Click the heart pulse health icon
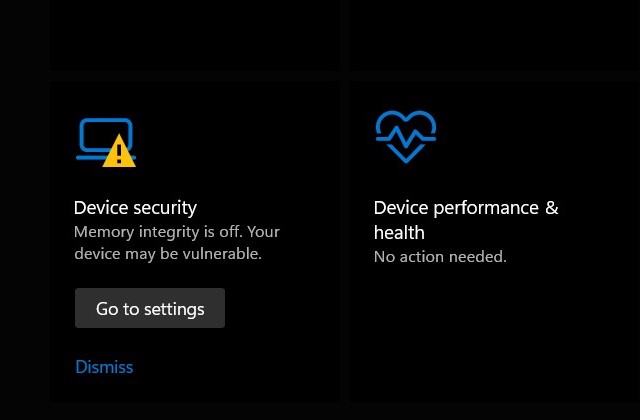This screenshot has height=420, width=640. coord(406,137)
